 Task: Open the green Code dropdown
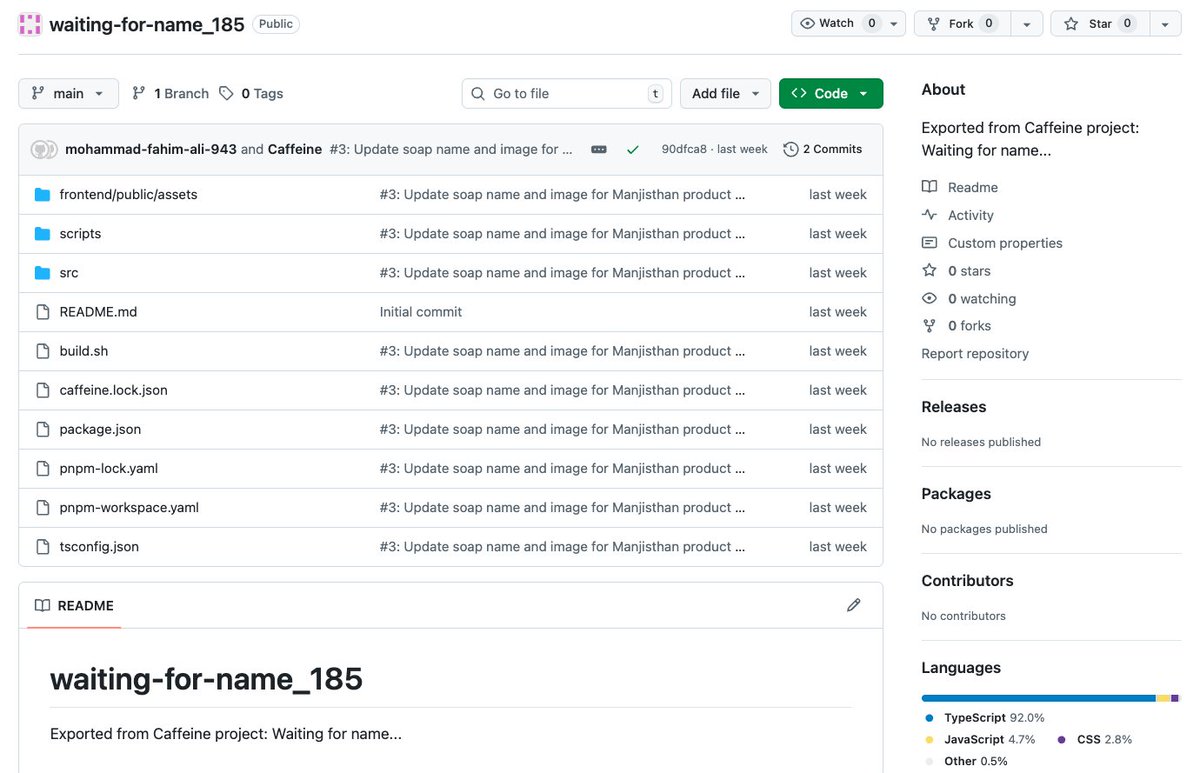point(831,93)
